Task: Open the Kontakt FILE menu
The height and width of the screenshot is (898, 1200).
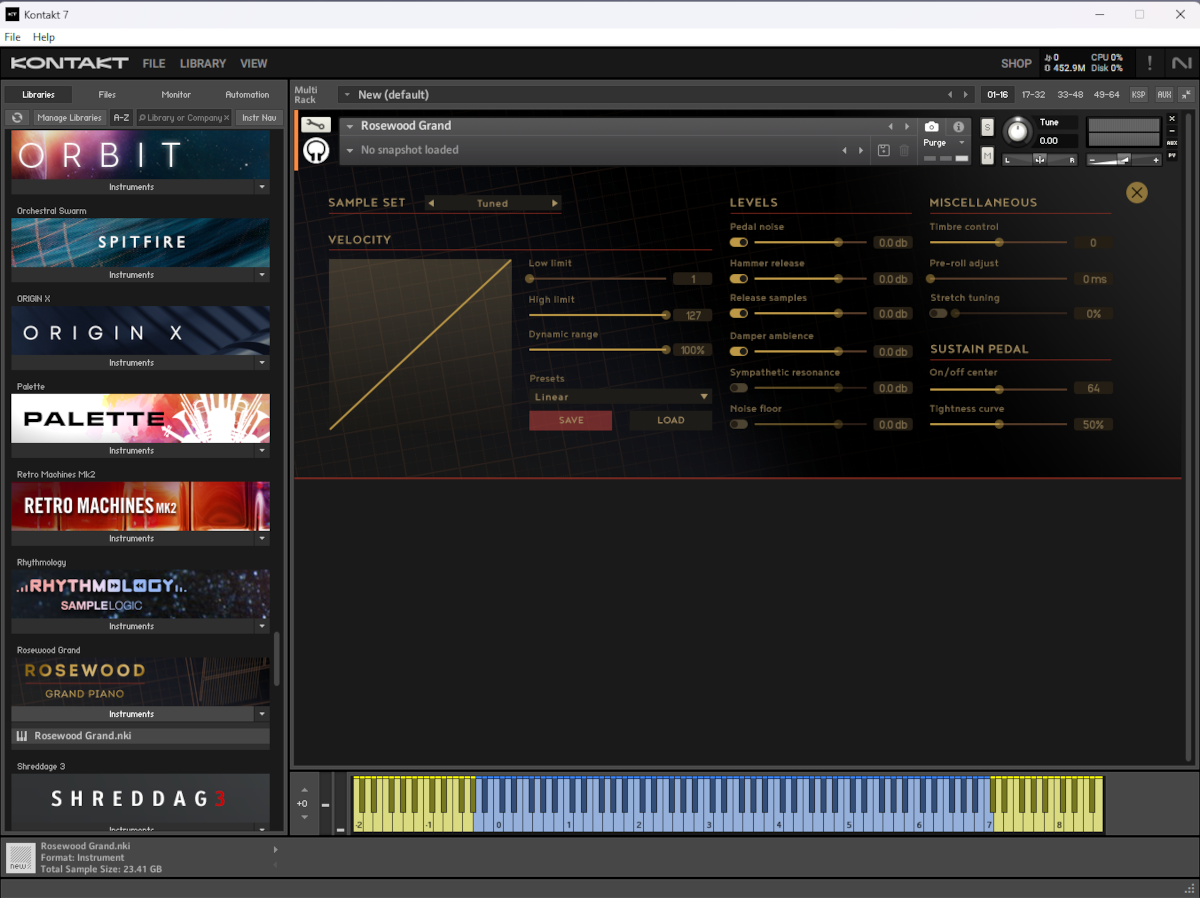Action: pyautogui.click(x=154, y=63)
